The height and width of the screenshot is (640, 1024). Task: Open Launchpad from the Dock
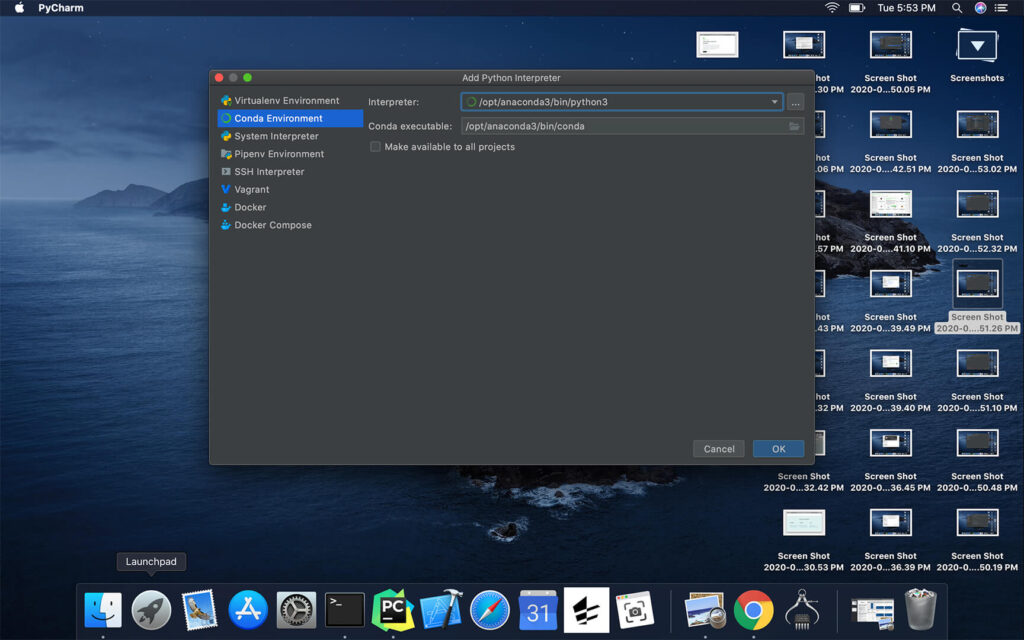[151, 611]
